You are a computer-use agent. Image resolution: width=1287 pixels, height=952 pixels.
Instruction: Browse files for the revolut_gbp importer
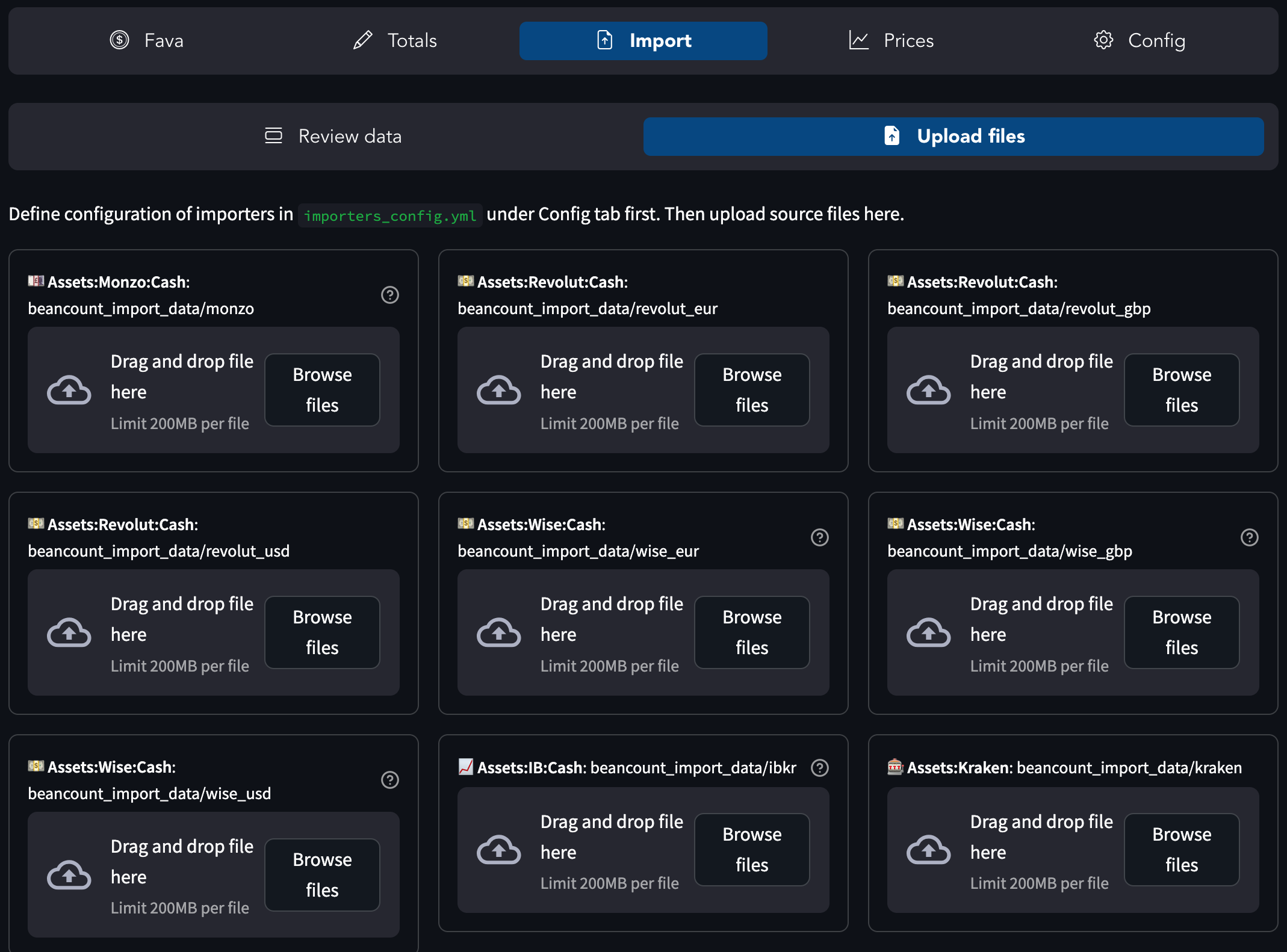coord(1182,390)
